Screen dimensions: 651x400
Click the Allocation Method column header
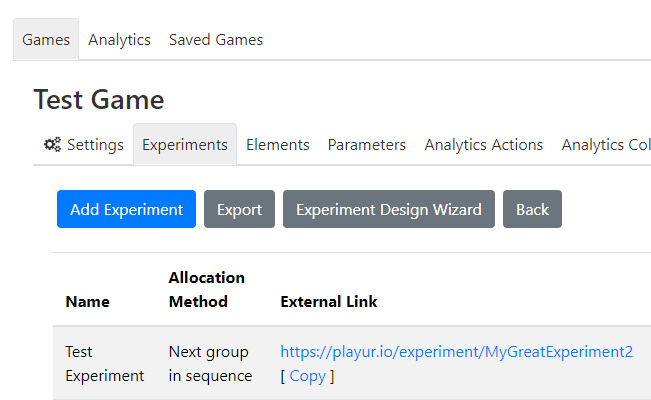coord(207,290)
